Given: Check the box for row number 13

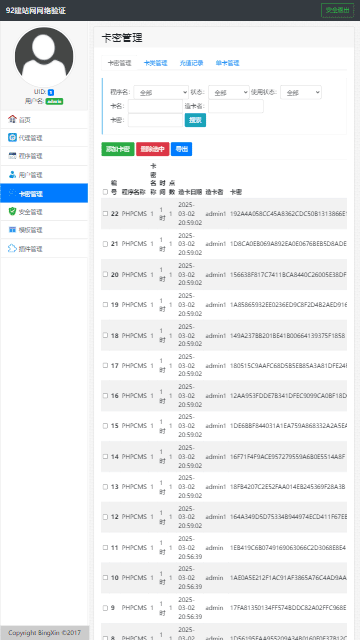Looking at the screenshot, I should pos(105,487).
